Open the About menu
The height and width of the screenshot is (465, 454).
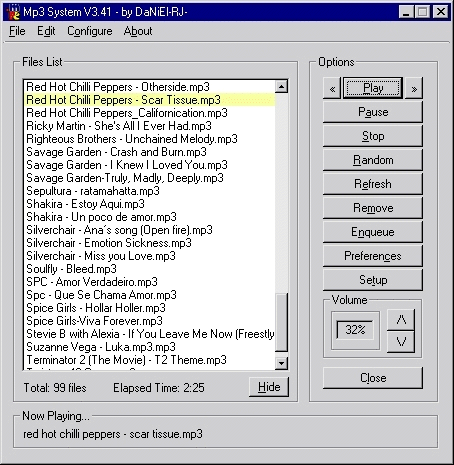(138, 31)
